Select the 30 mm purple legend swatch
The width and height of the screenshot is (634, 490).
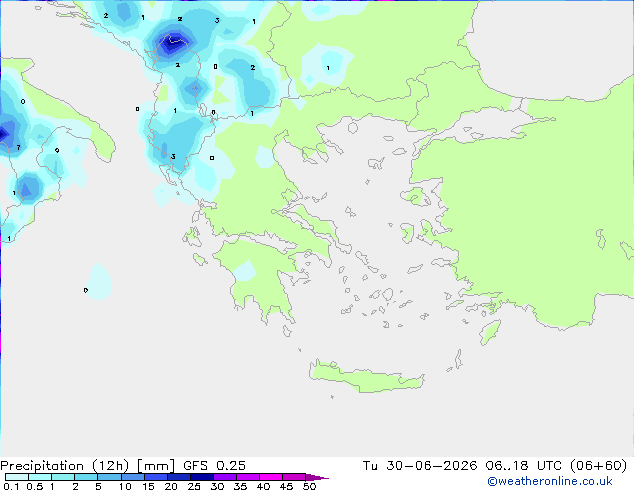224,477
